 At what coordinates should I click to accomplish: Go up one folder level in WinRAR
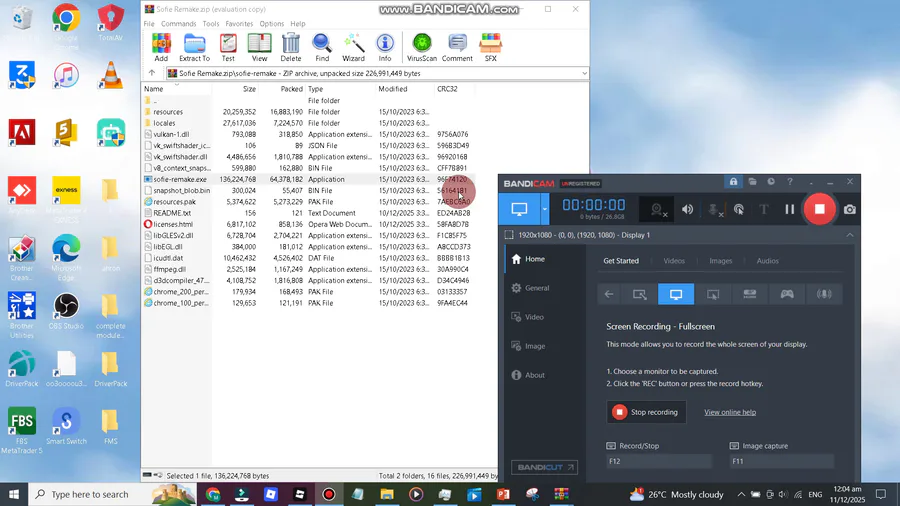click(152, 73)
